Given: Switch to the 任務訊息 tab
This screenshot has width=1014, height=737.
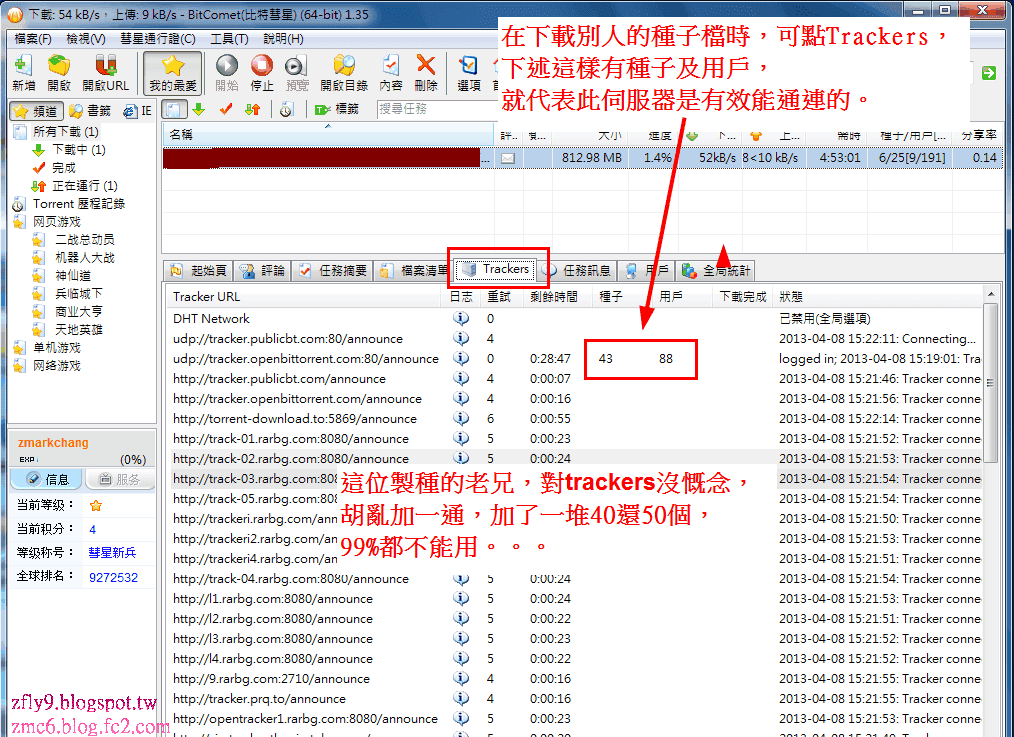Looking at the screenshot, I should 577,270.
